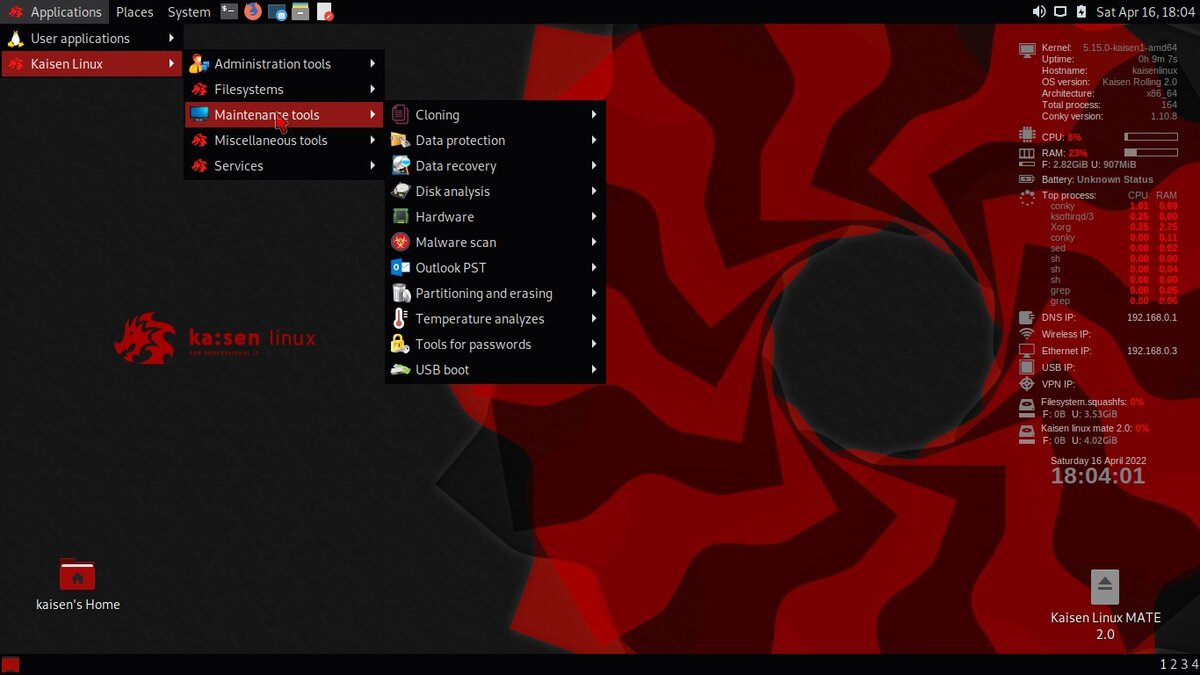Open the Services submenu
Screen dimensions: 1200x675
tap(284, 166)
